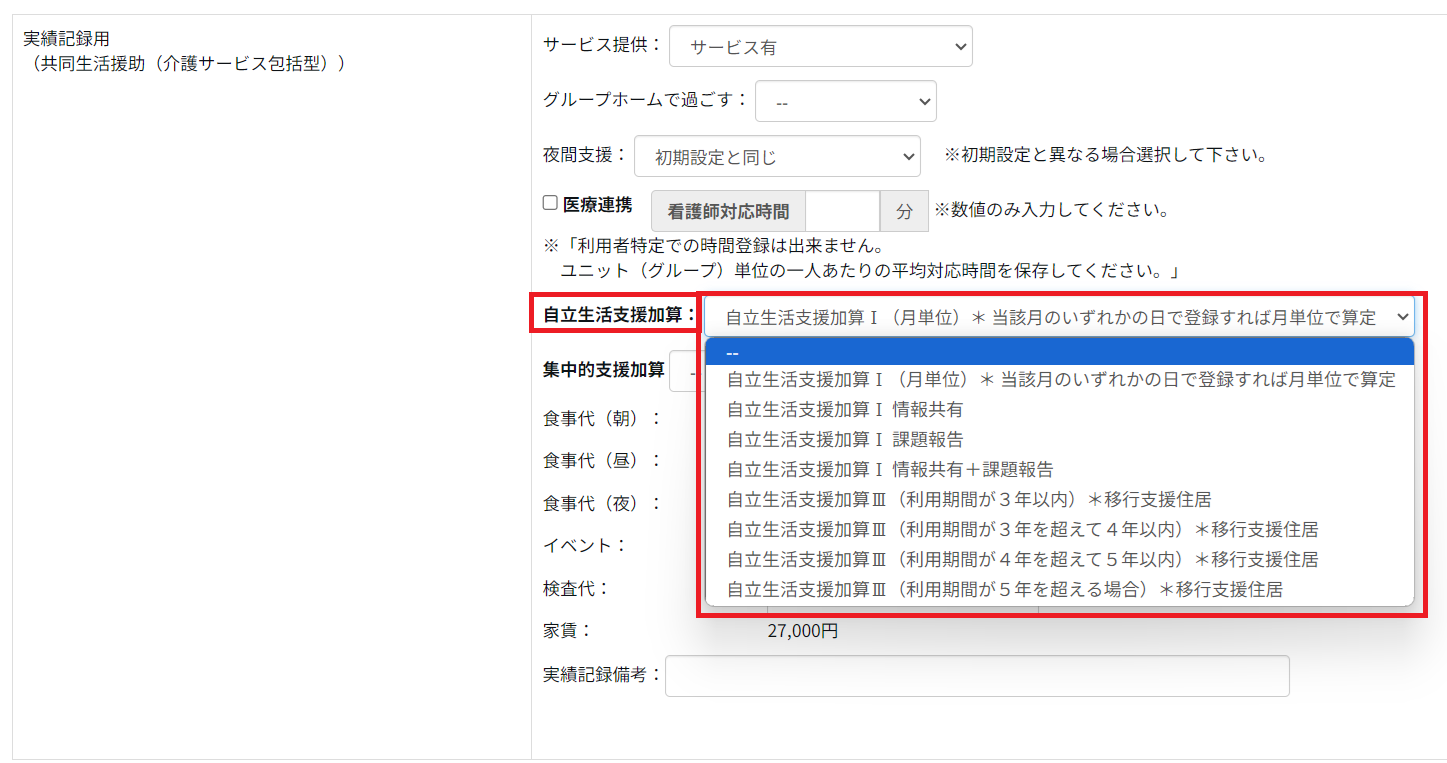This screenshot has height=763, width=1447.
Task: Expand the 夜間支援 dropdown
Action: pos(776,156)
